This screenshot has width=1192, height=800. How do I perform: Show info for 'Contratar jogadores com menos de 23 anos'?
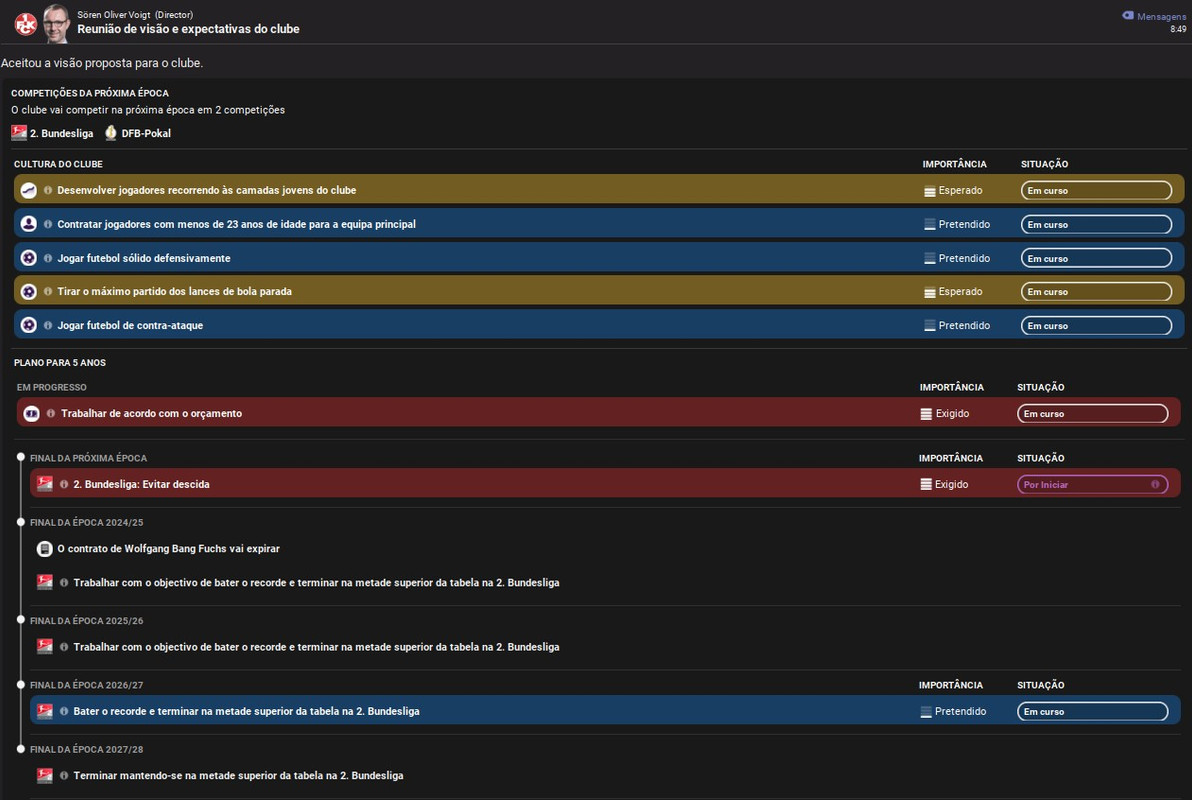(48, 224)
